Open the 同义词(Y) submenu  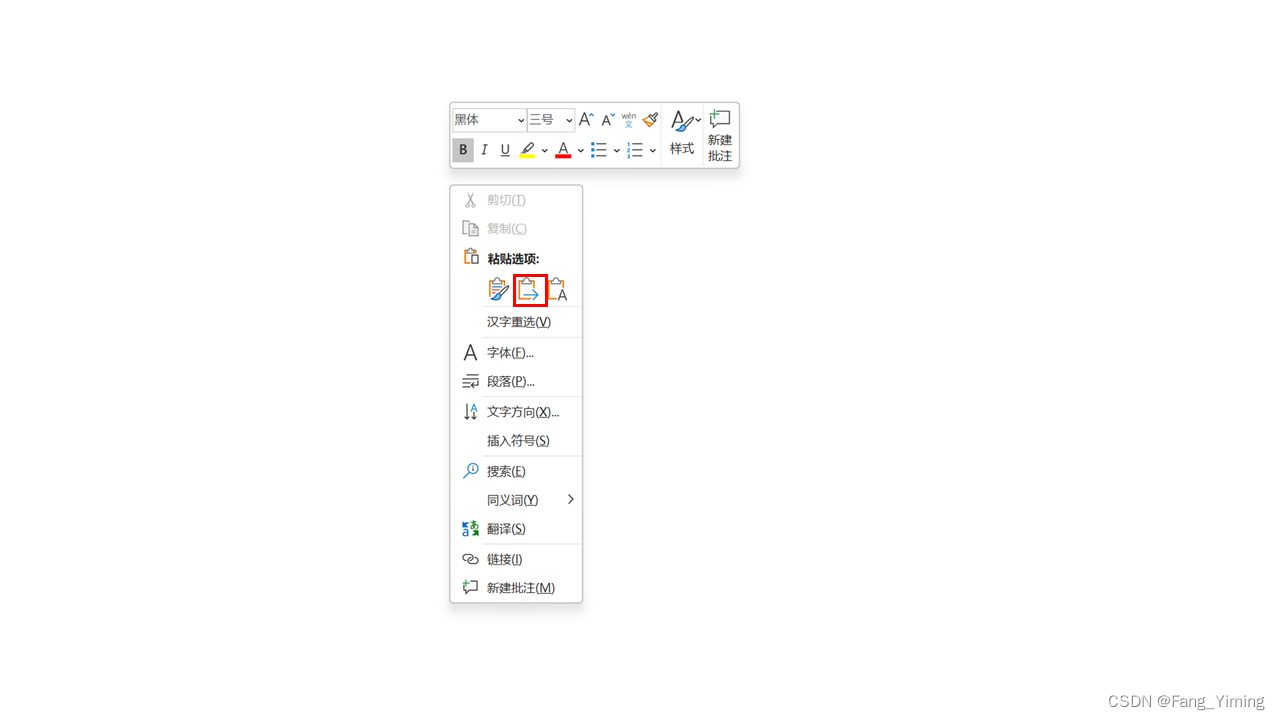pos(513,499)
